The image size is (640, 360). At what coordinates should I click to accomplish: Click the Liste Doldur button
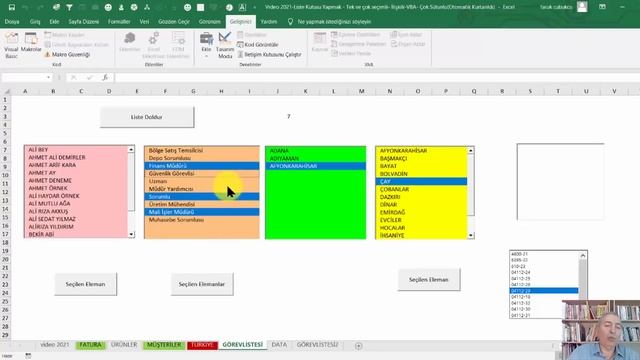[147, 117]
